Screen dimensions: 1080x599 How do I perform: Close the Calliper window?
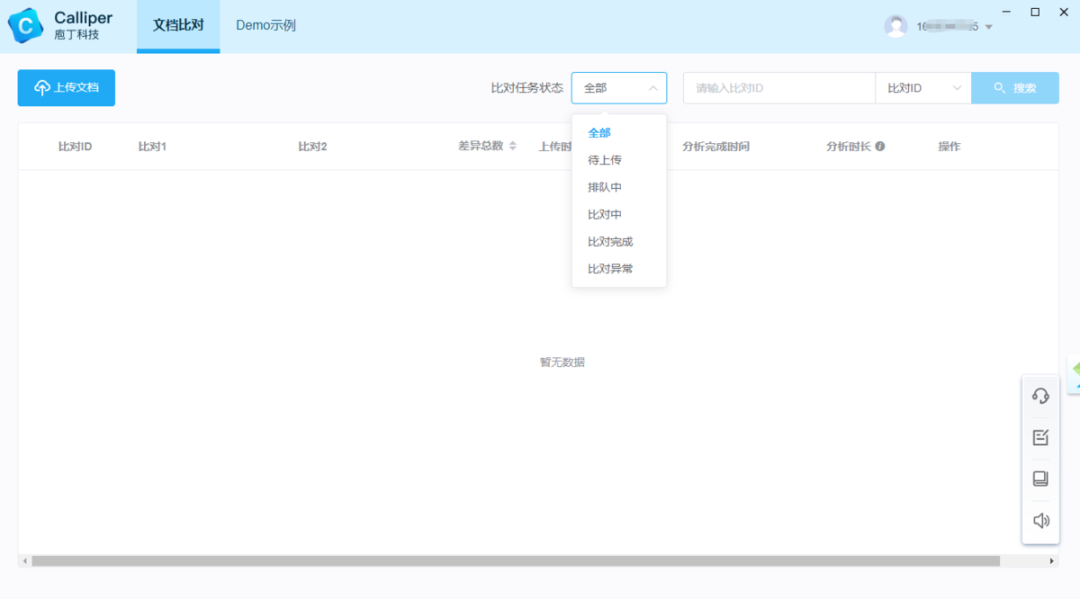[1063, 12]
